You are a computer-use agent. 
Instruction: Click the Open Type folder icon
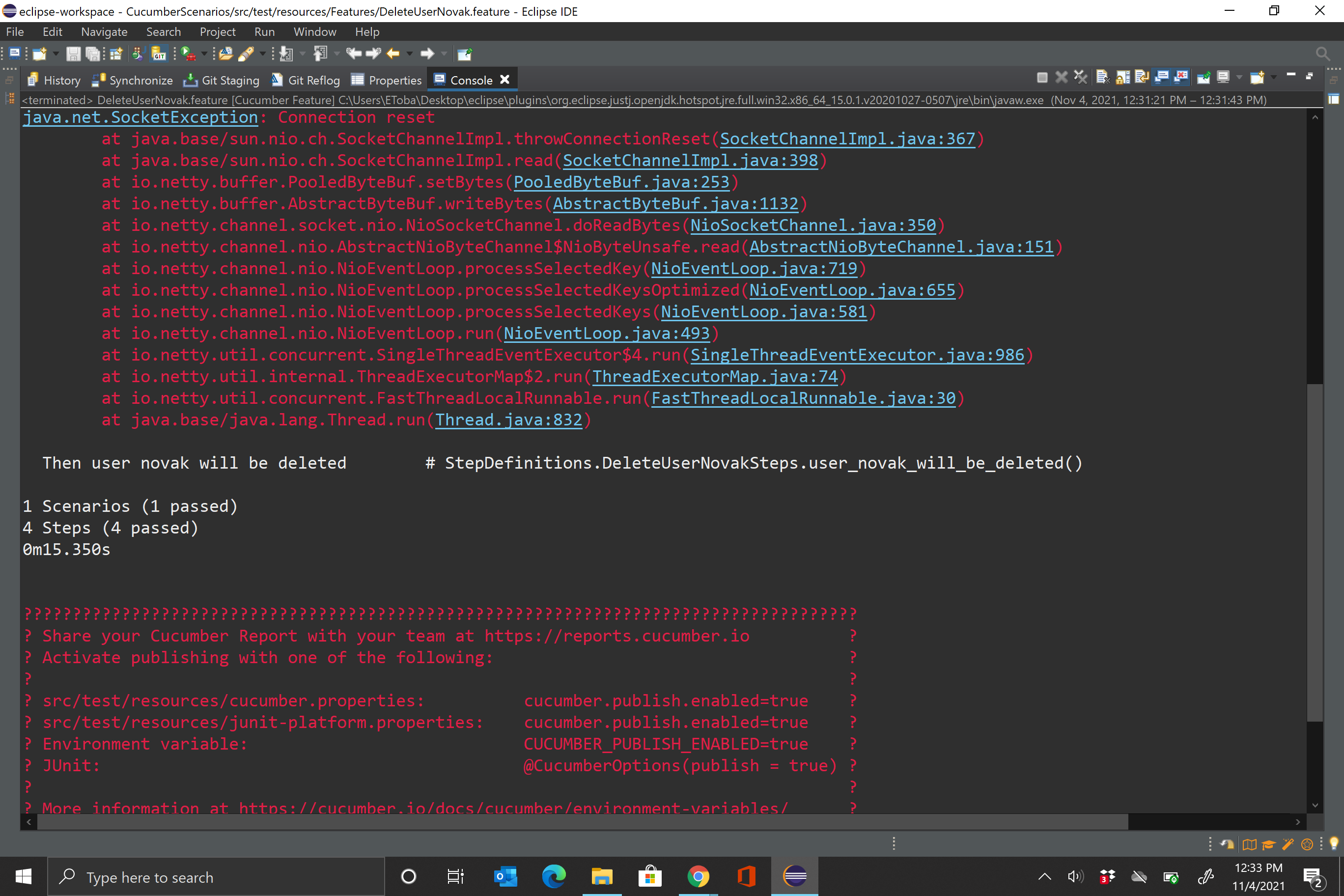coord(225,55)
